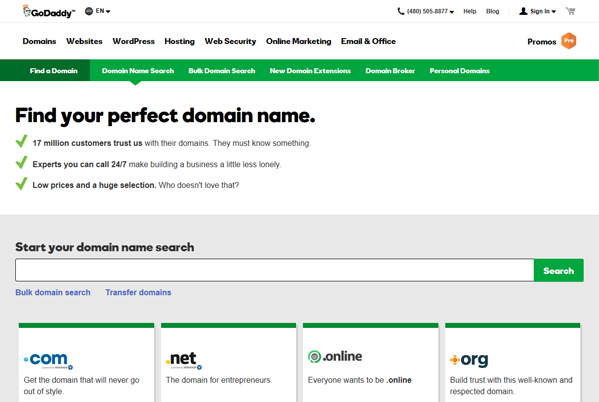Open the Help link
This screenshot has width=599, height=402.
click(x=469, y=11)
